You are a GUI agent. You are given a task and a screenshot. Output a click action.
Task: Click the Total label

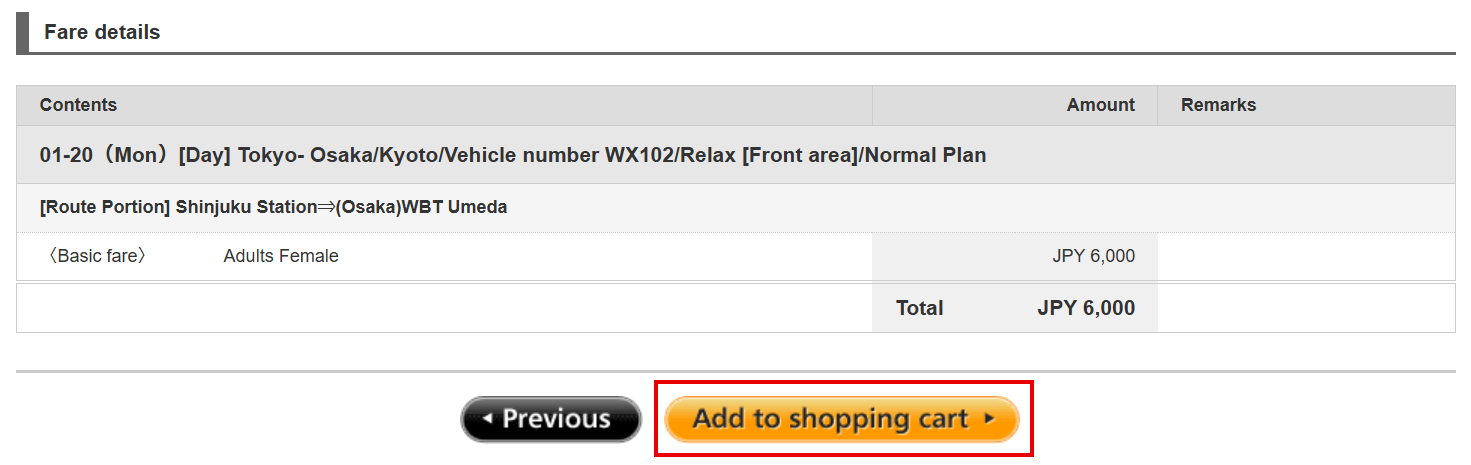[919, 308]
